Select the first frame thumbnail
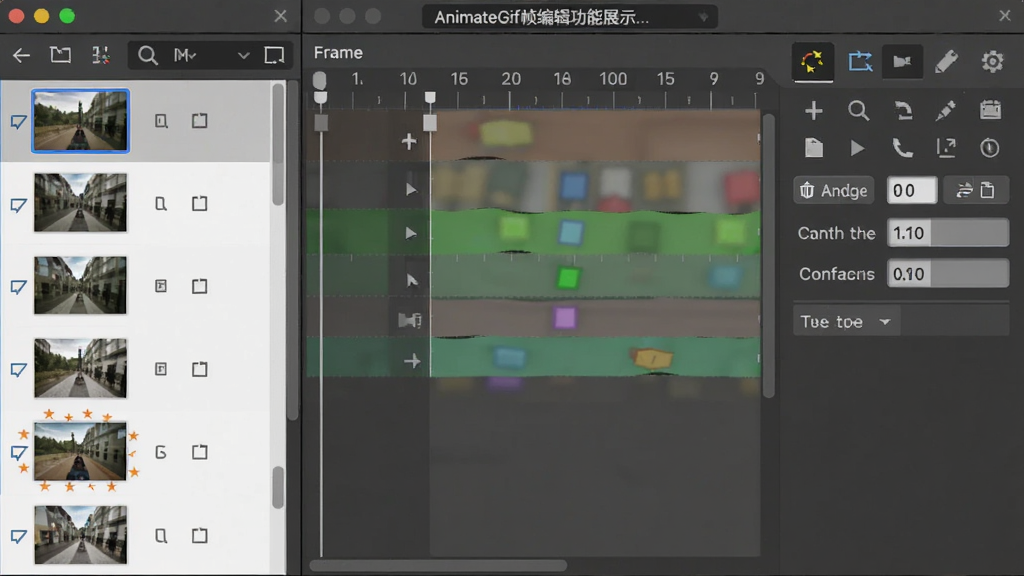 click(80, 121)
